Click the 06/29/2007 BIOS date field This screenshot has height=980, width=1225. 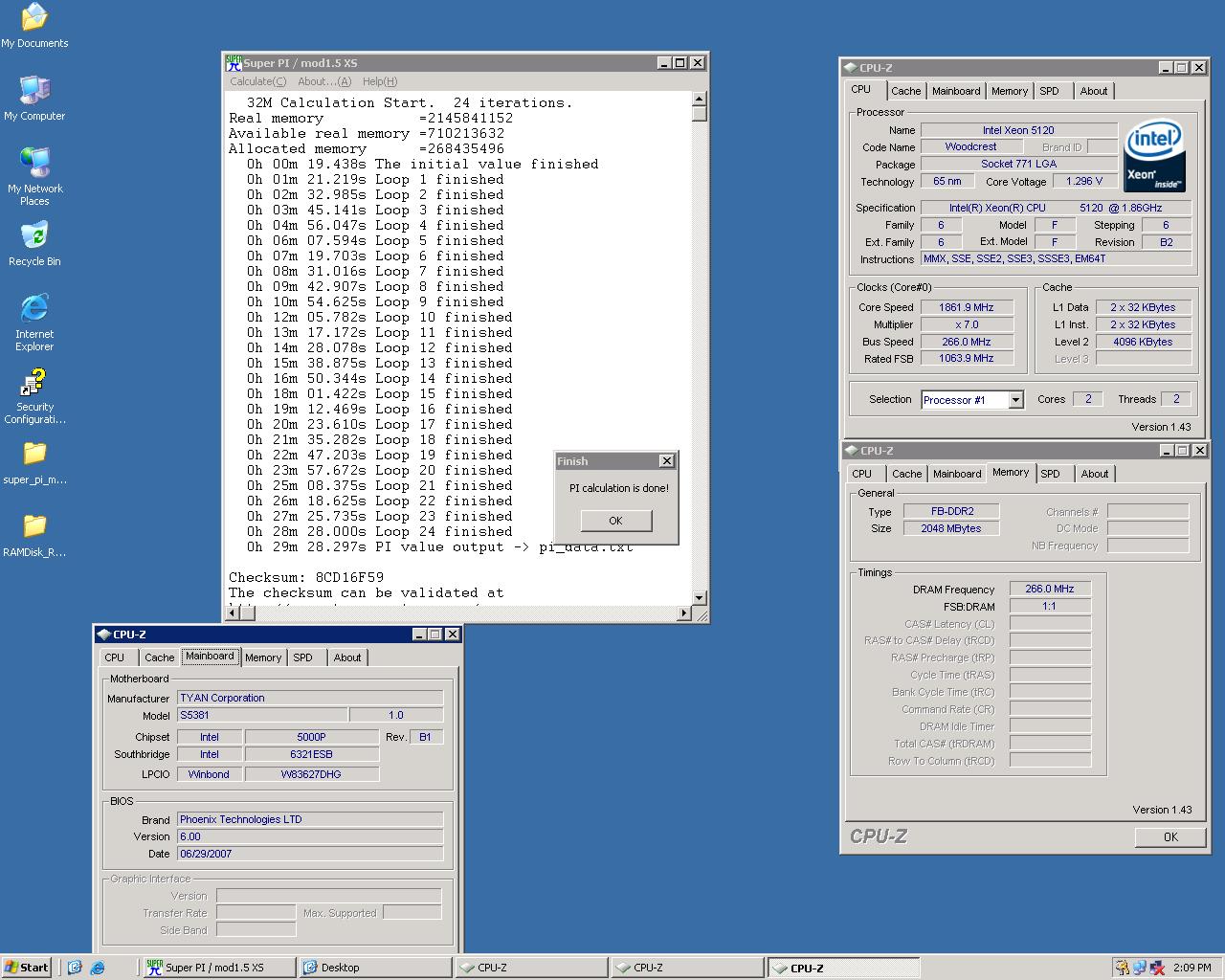(x=310, y=854)
